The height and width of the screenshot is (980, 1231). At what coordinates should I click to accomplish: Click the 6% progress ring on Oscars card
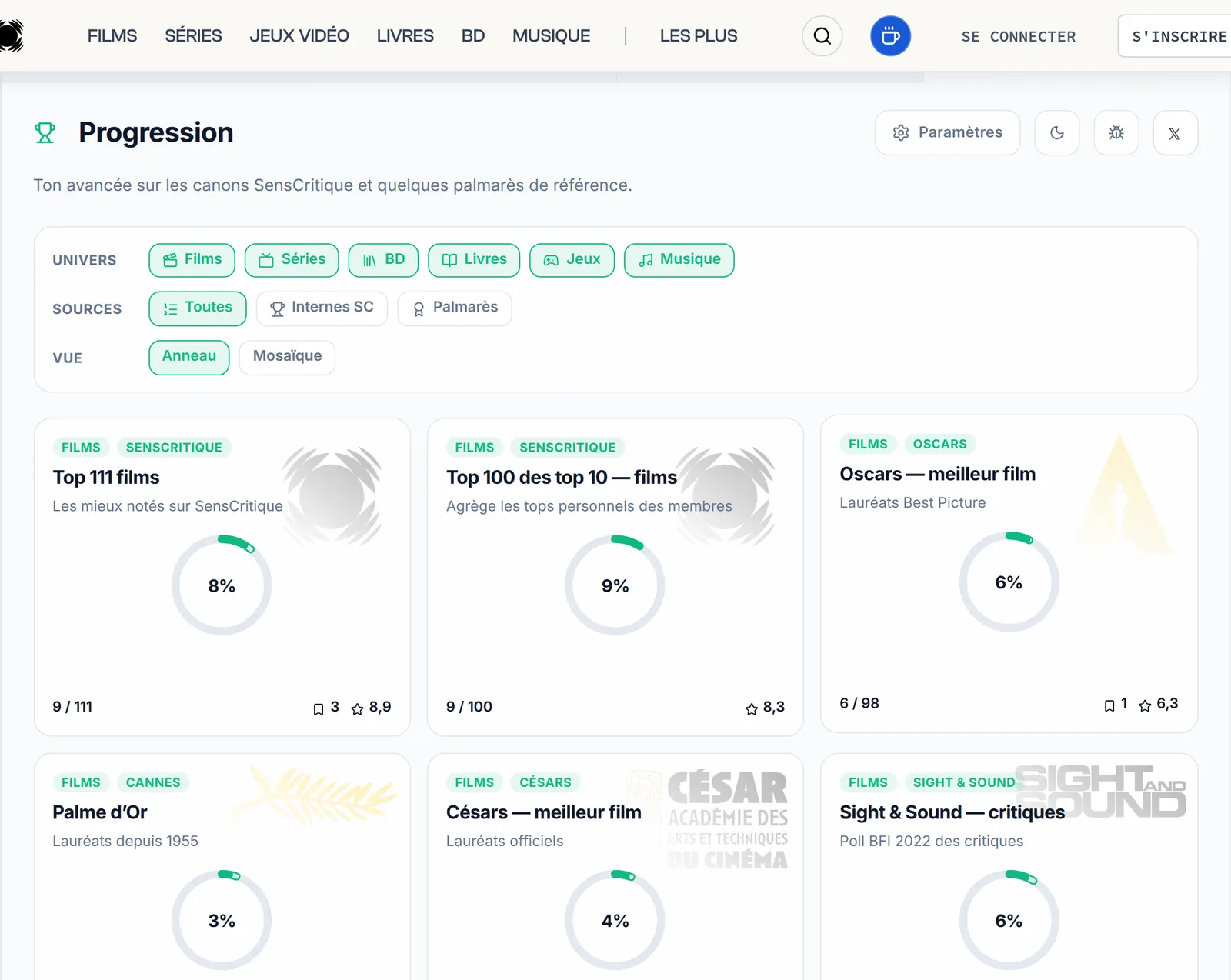tap(1009, 582)
